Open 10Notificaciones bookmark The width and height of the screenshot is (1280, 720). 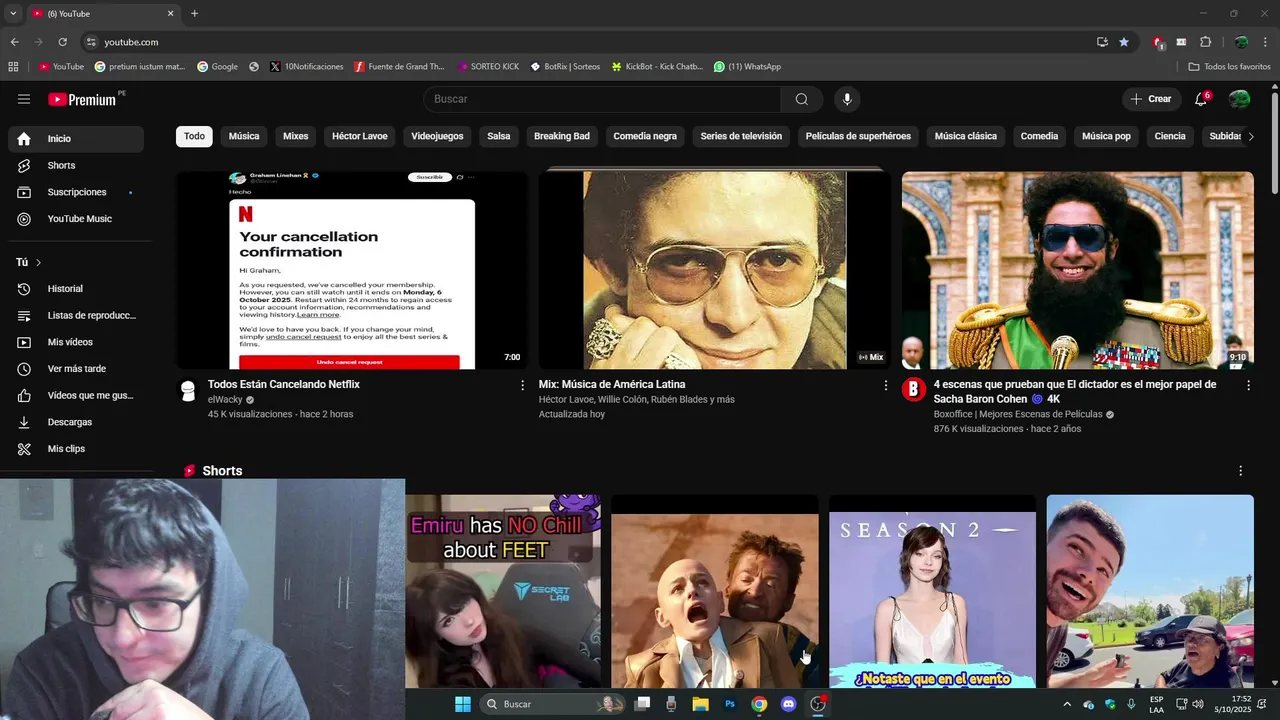coord(307,67)
